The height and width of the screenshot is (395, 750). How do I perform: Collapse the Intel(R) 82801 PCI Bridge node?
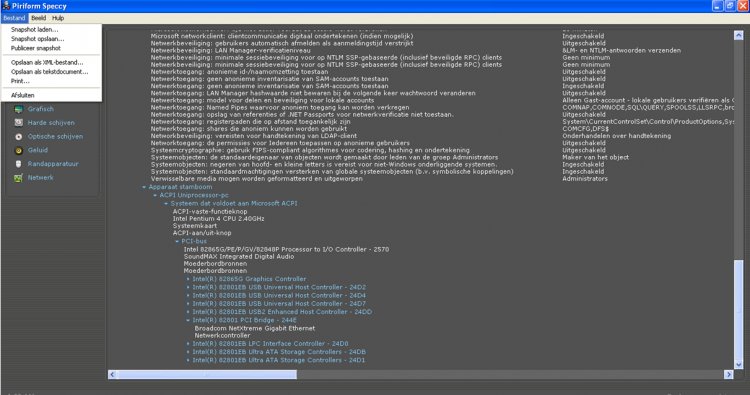point(188,320)
